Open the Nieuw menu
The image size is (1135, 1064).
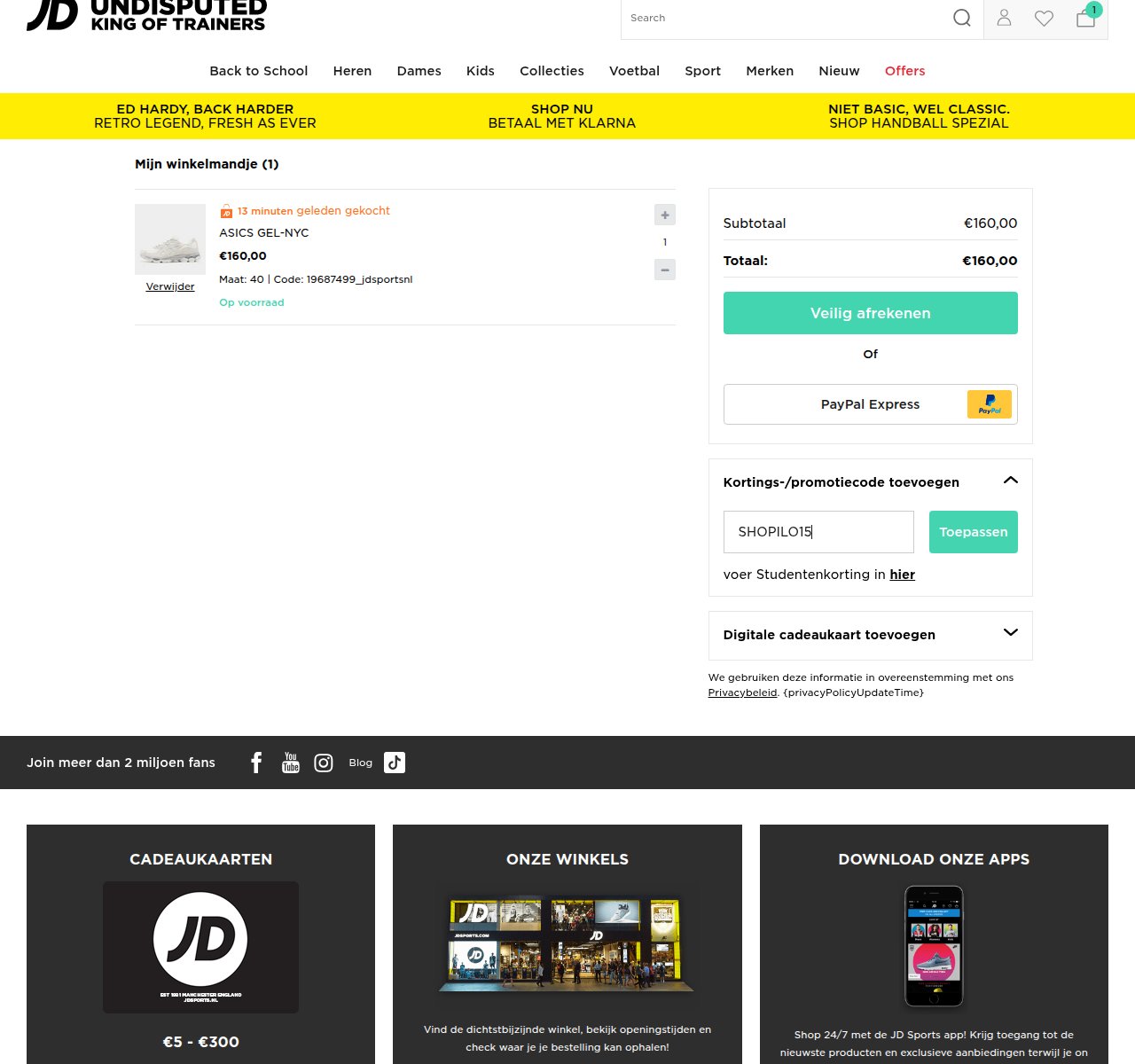pyautogui.click(x=839, y=71)
